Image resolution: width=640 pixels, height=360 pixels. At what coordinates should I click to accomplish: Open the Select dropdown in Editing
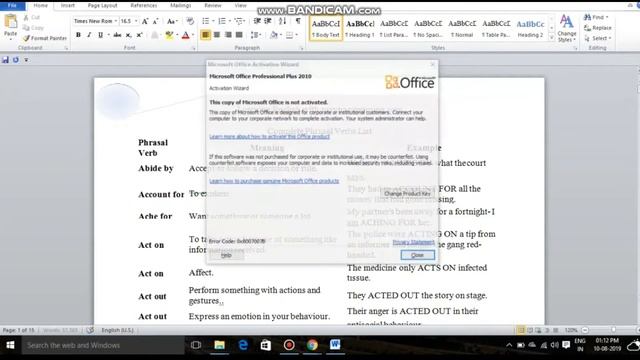[598, 38]
